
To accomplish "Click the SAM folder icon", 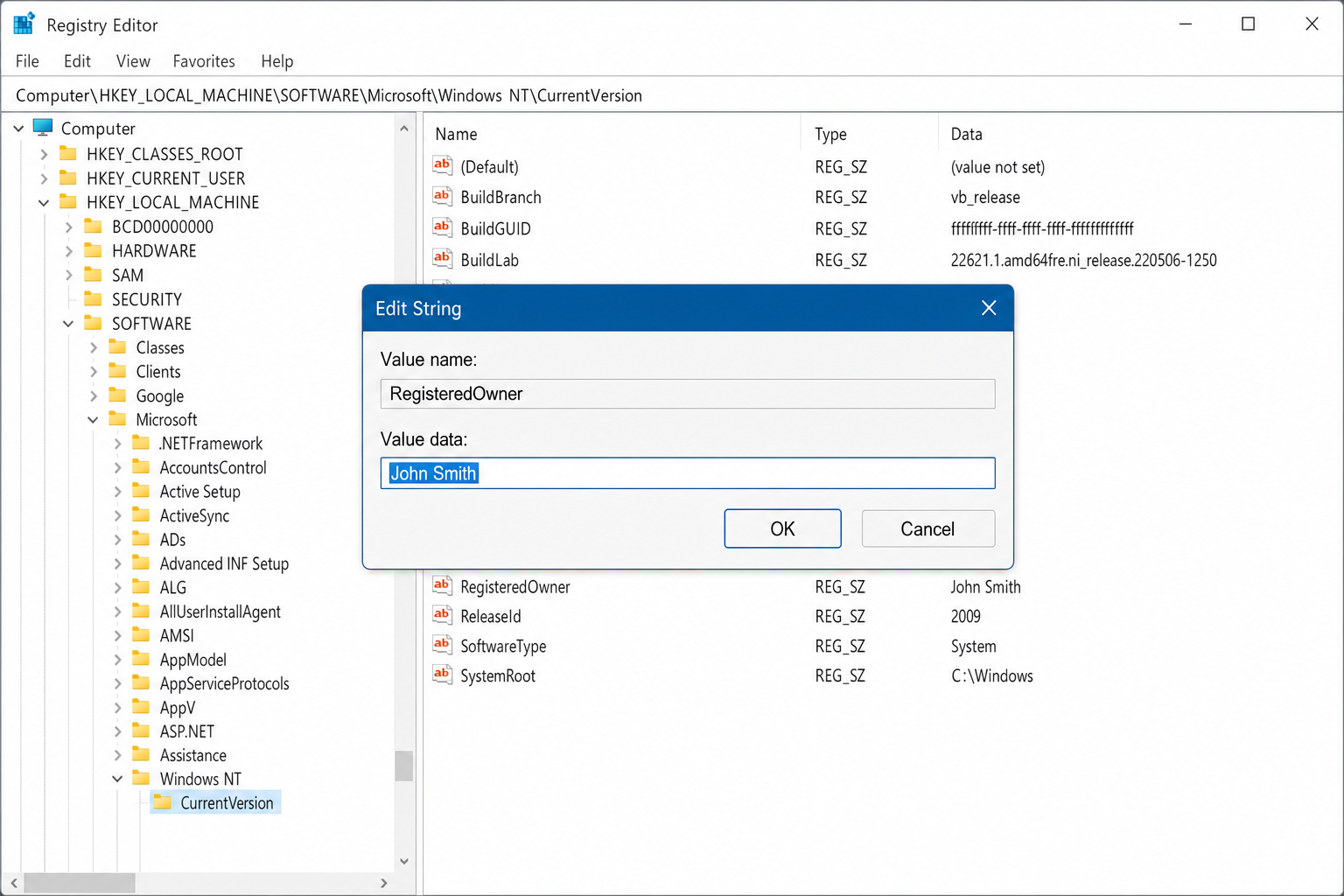I will coord(93,275).
